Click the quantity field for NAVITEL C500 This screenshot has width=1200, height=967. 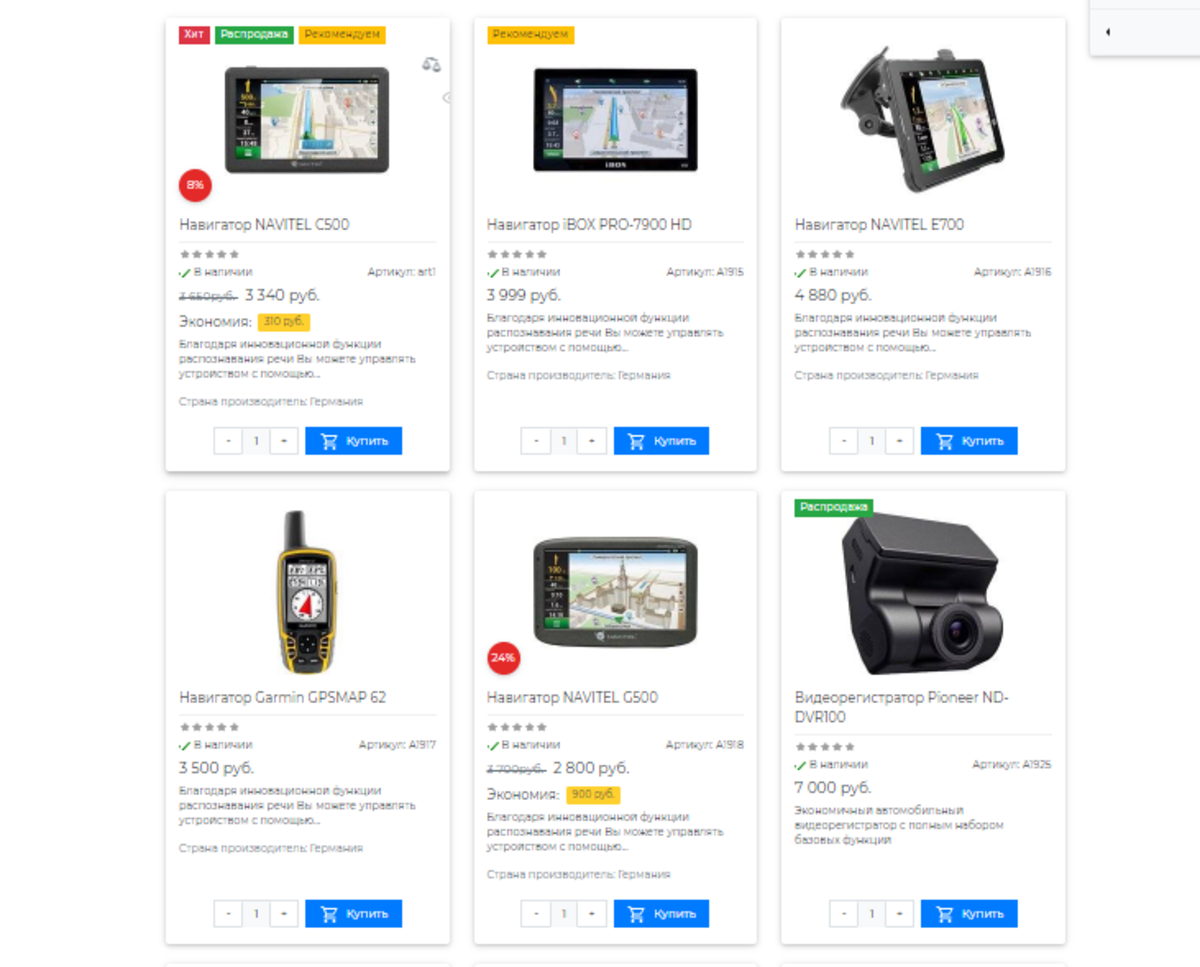[x=256, y=441]
